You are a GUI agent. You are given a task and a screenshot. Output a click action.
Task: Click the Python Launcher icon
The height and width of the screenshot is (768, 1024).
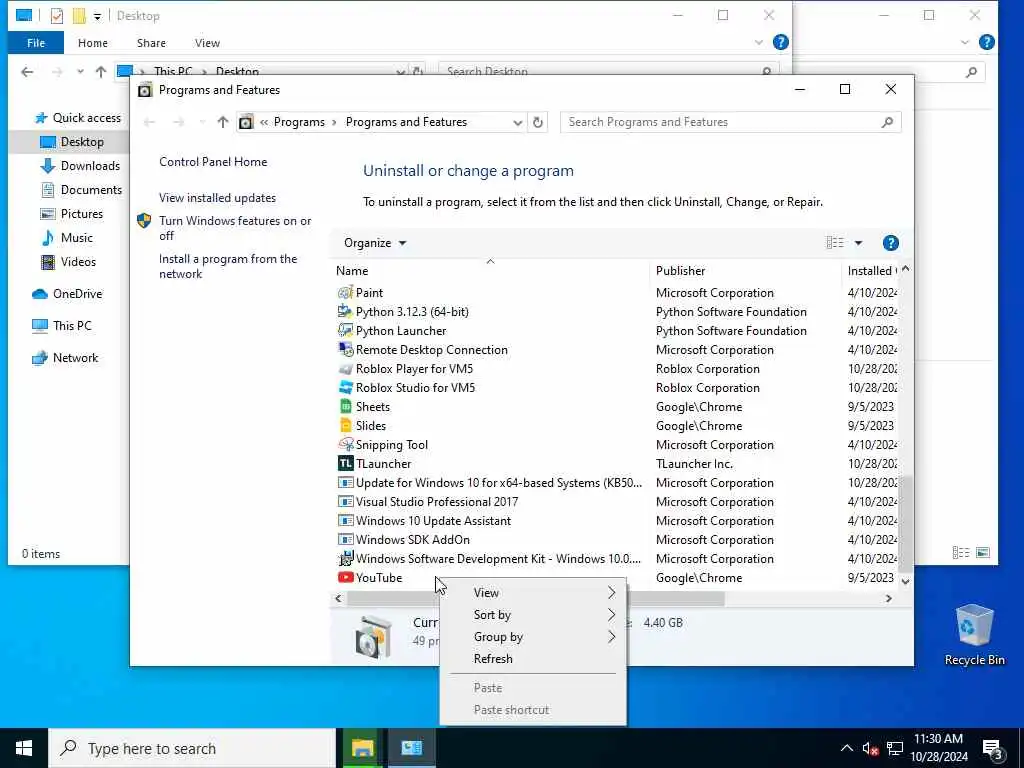coord(345,330)
